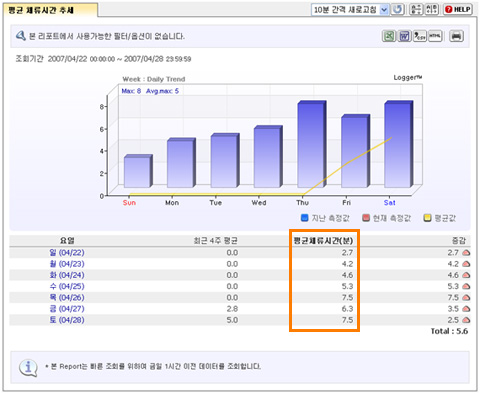Export the report as HTML
The image size is (480, 394).
435,36
